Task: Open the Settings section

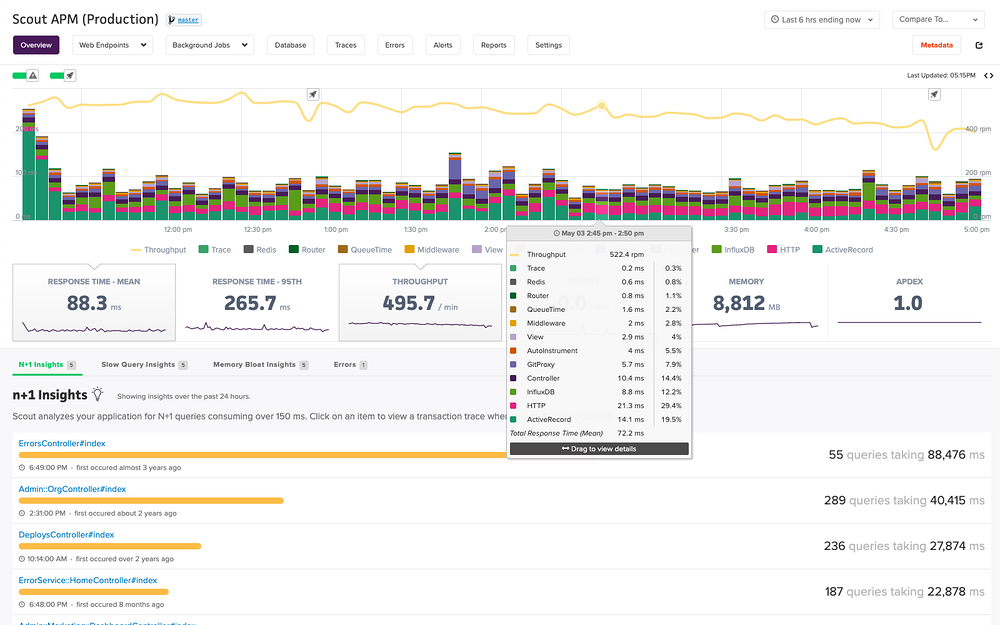Action: pos(548,45)
